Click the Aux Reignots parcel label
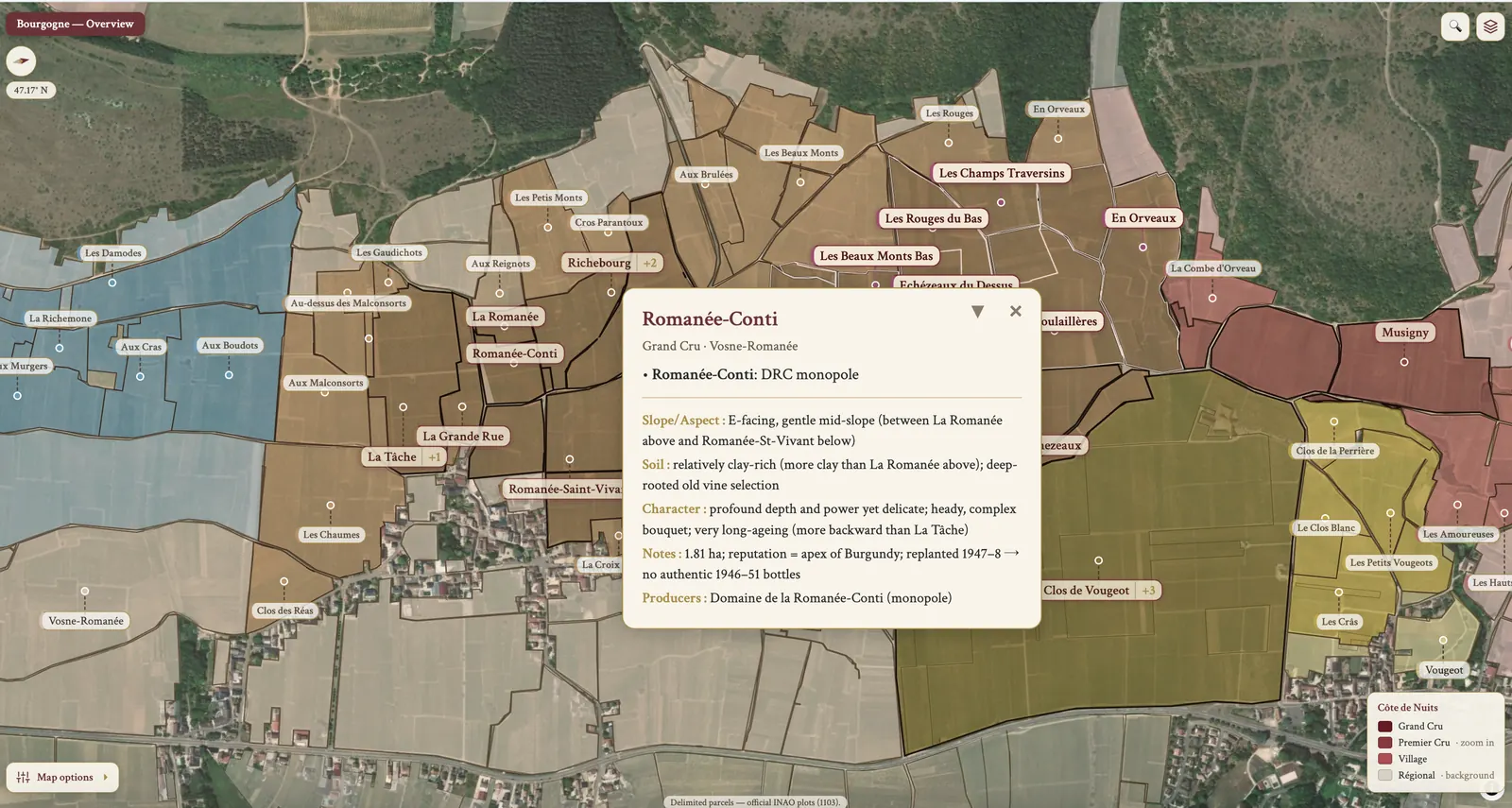 [501, 264]
